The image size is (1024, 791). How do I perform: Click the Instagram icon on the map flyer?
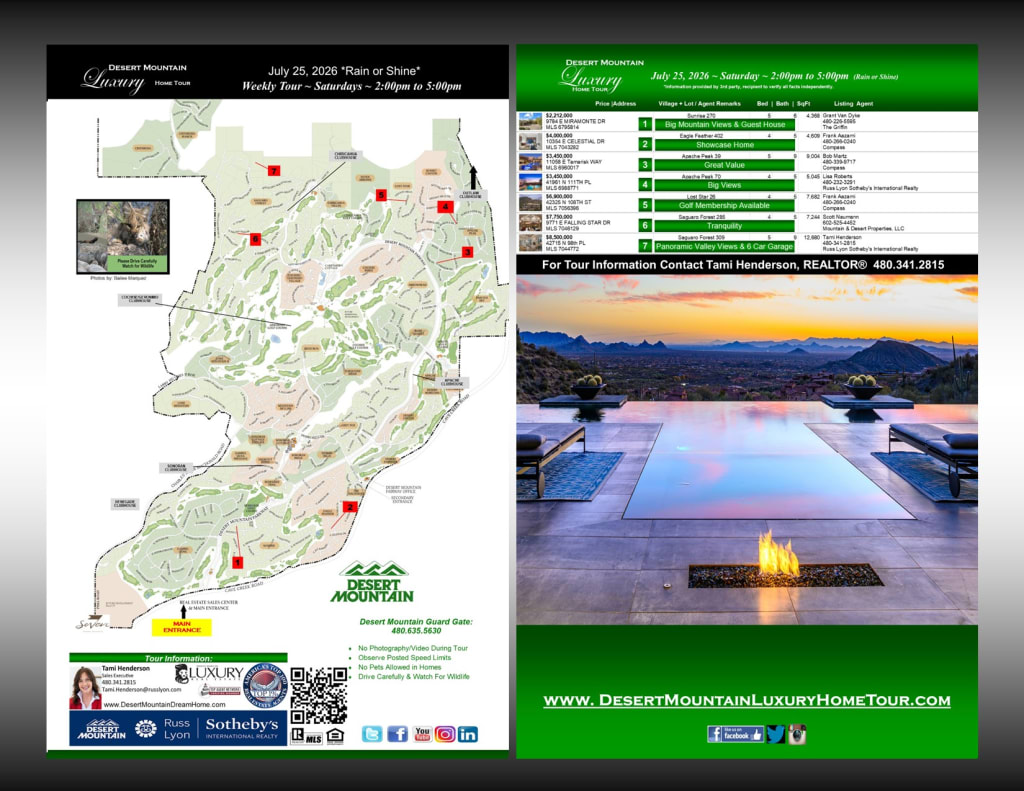click(445, 734)
